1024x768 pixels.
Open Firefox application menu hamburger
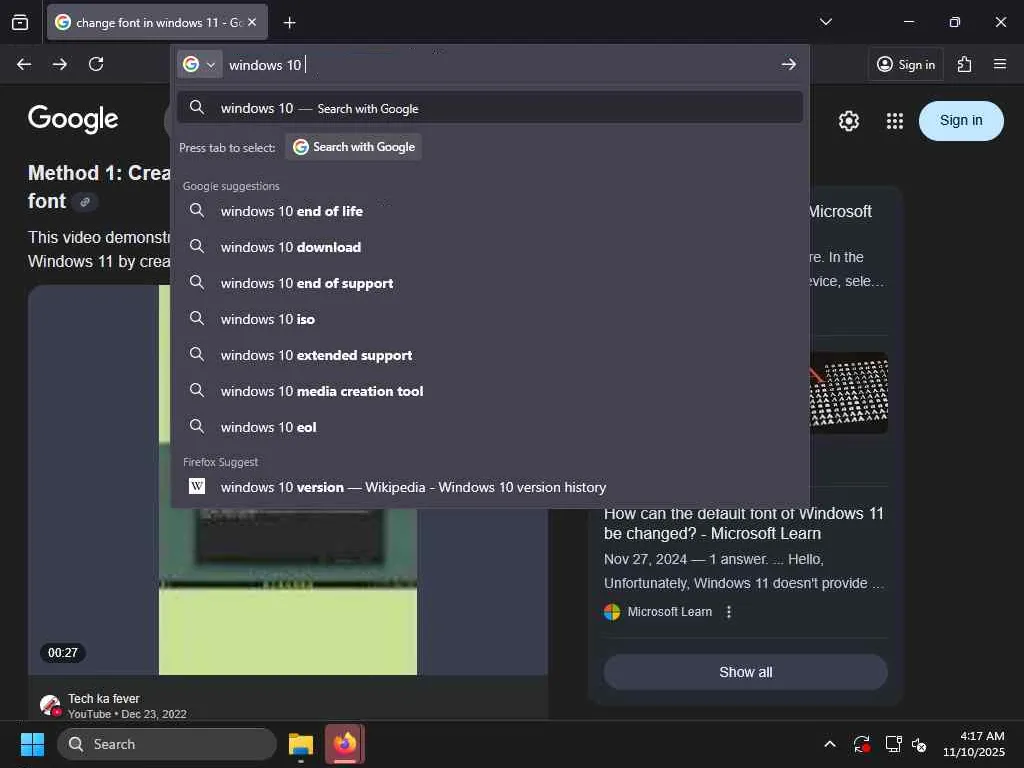point(1000,64)
